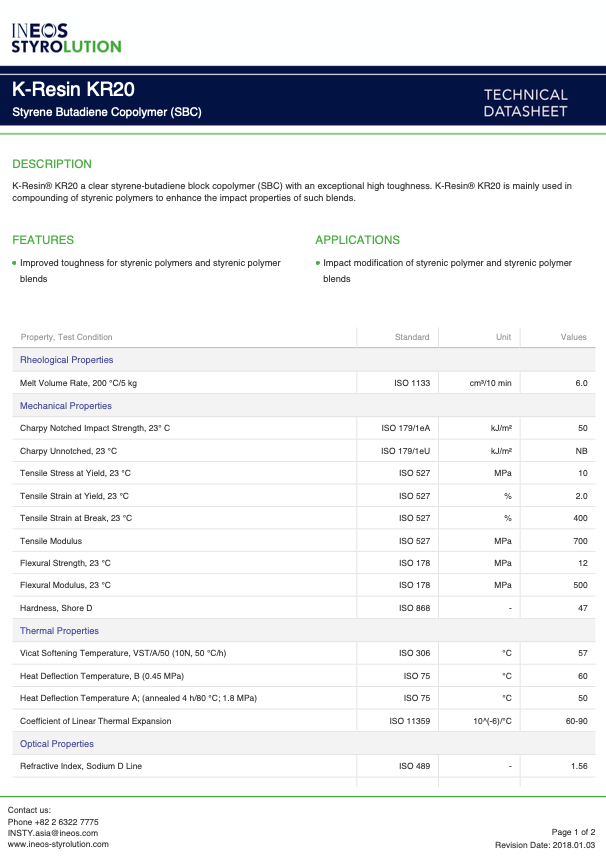Select the Mechanical Properties table section row
606x864 pixels.
pos(66,406)
